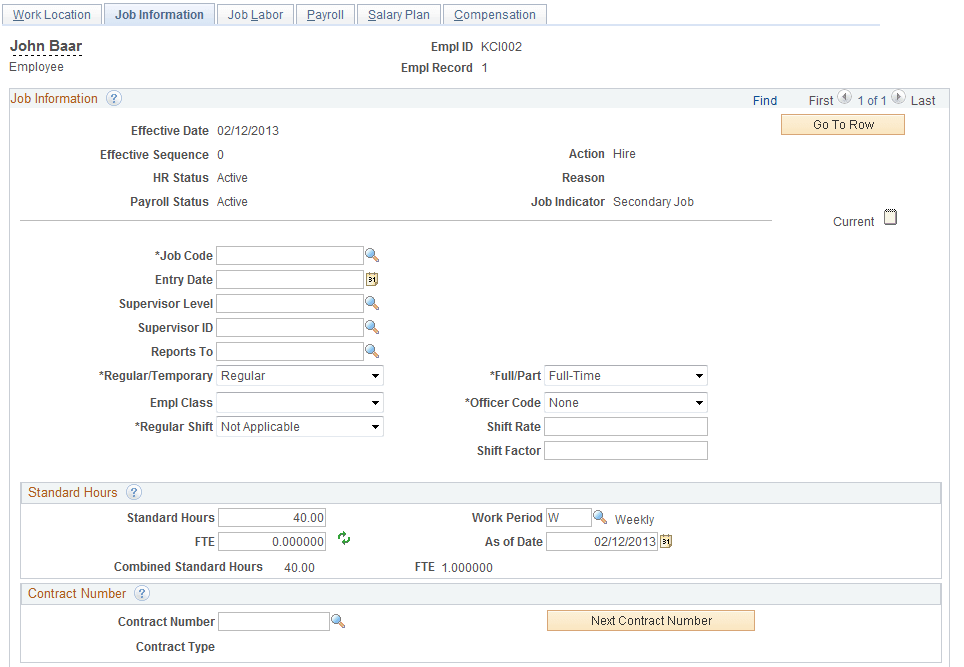Screen dimensions: 964x667
Task: Click the Current notepad icon
Action: point(890,217)
